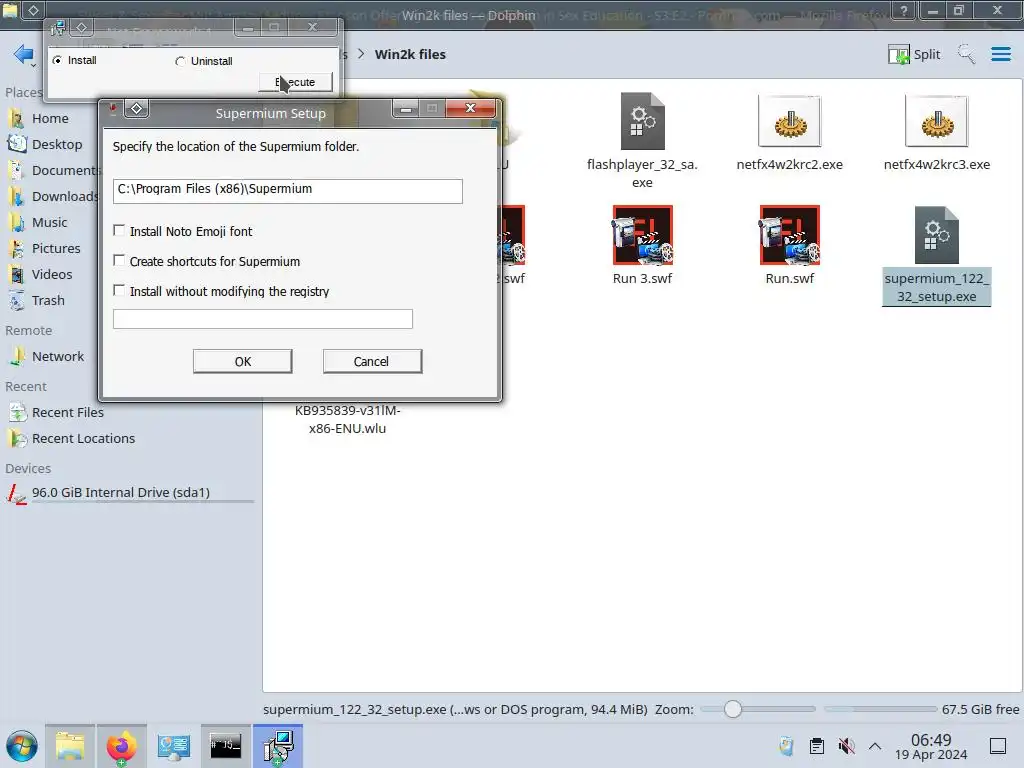Expand hidden system tray icons
The width and height of the screenshot is (1024, 768).
pos(875,746)
